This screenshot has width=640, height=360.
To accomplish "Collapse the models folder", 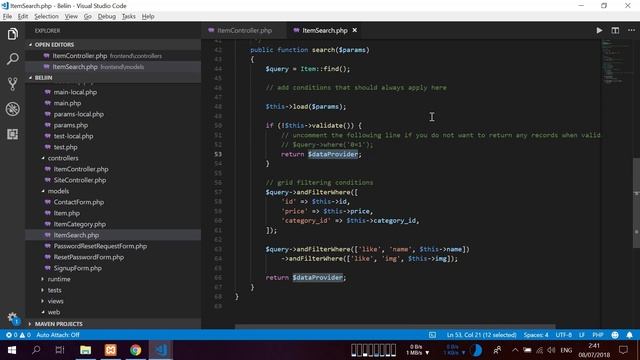I will pyautogui.click(x=58, y=191).
